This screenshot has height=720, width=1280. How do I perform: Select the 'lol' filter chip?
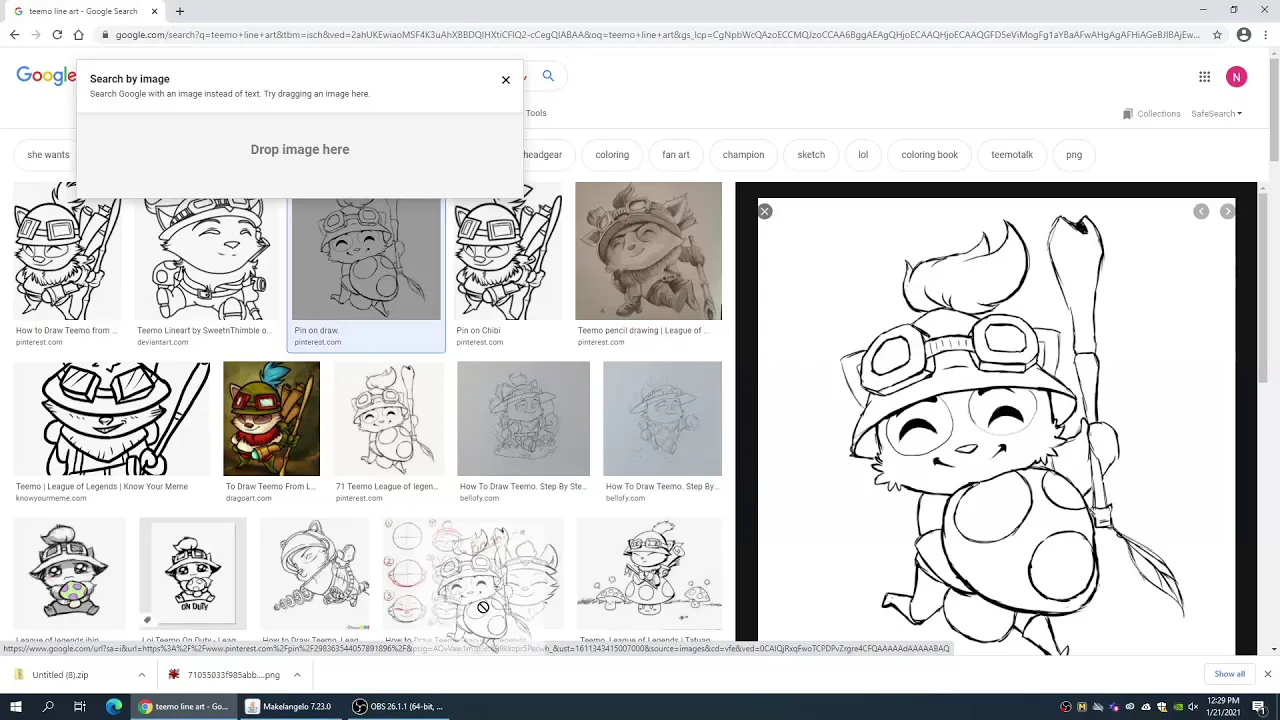tap(863, 155)
